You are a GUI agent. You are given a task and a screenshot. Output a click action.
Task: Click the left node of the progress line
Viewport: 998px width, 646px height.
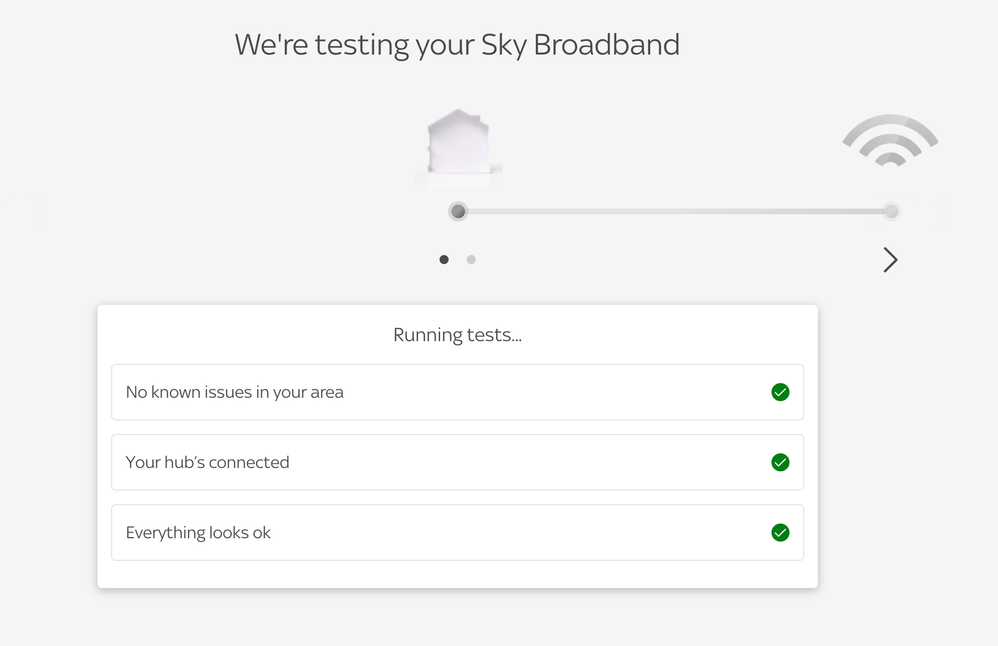(458, 211)
